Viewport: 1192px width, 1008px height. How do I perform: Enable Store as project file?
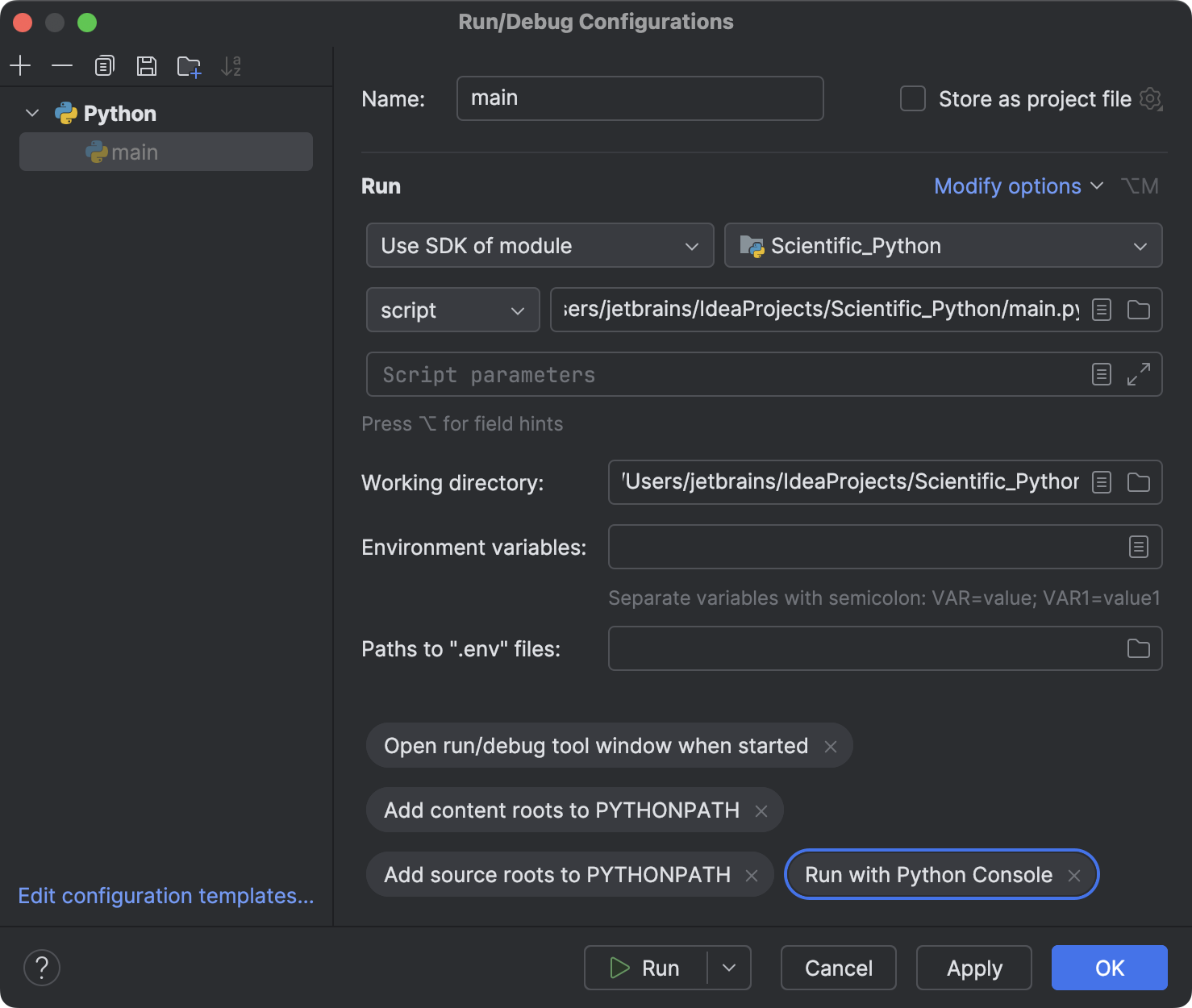(912, 98)
